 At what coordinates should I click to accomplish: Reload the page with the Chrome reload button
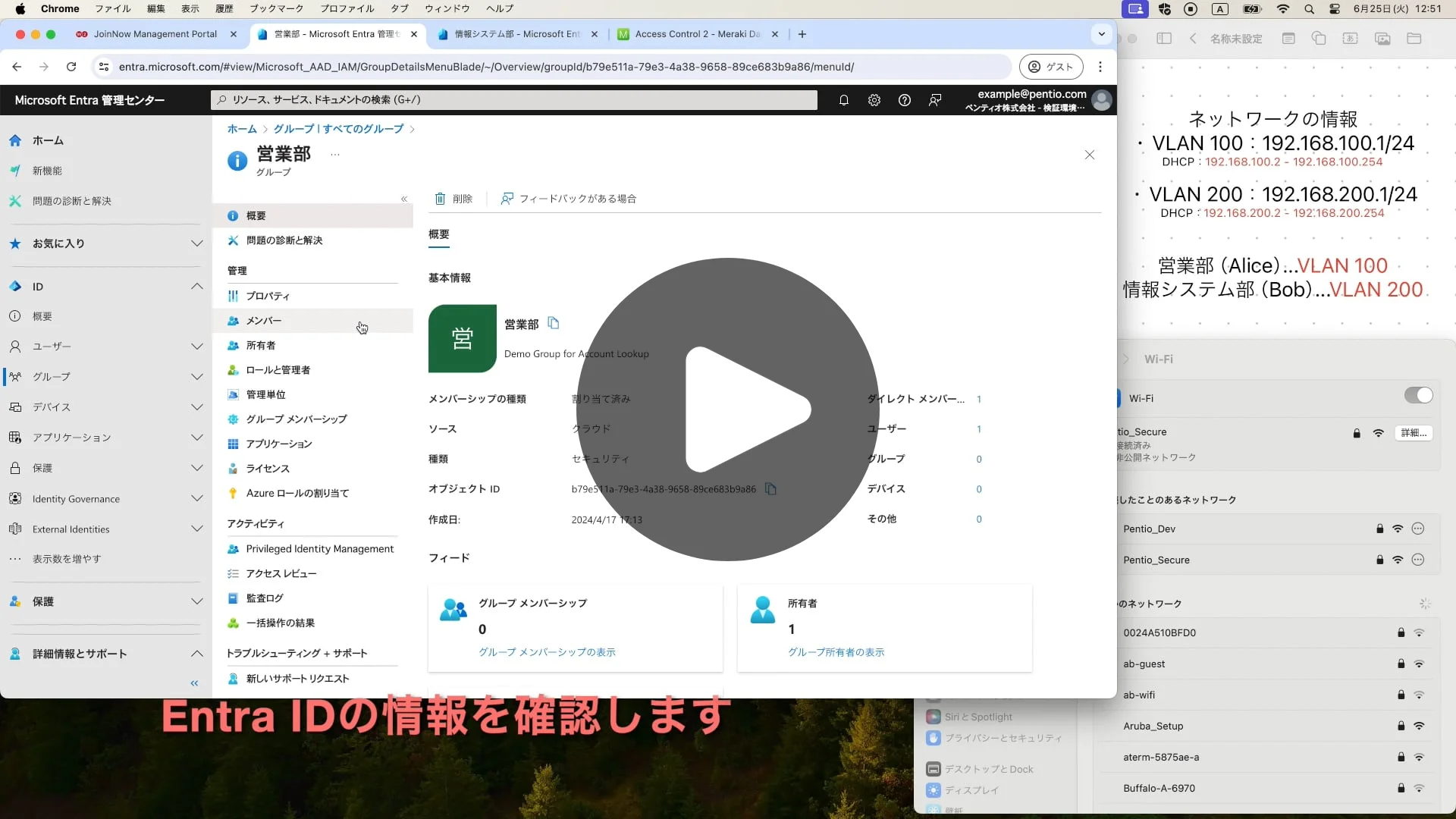click(71, 67)
